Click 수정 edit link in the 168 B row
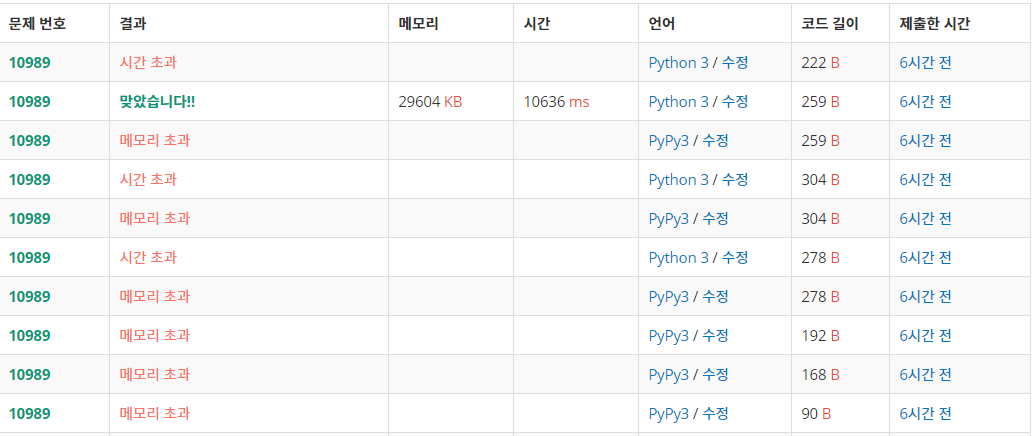Image resolution: width=1035 pixels, height=436 pixels. [715, 375]
